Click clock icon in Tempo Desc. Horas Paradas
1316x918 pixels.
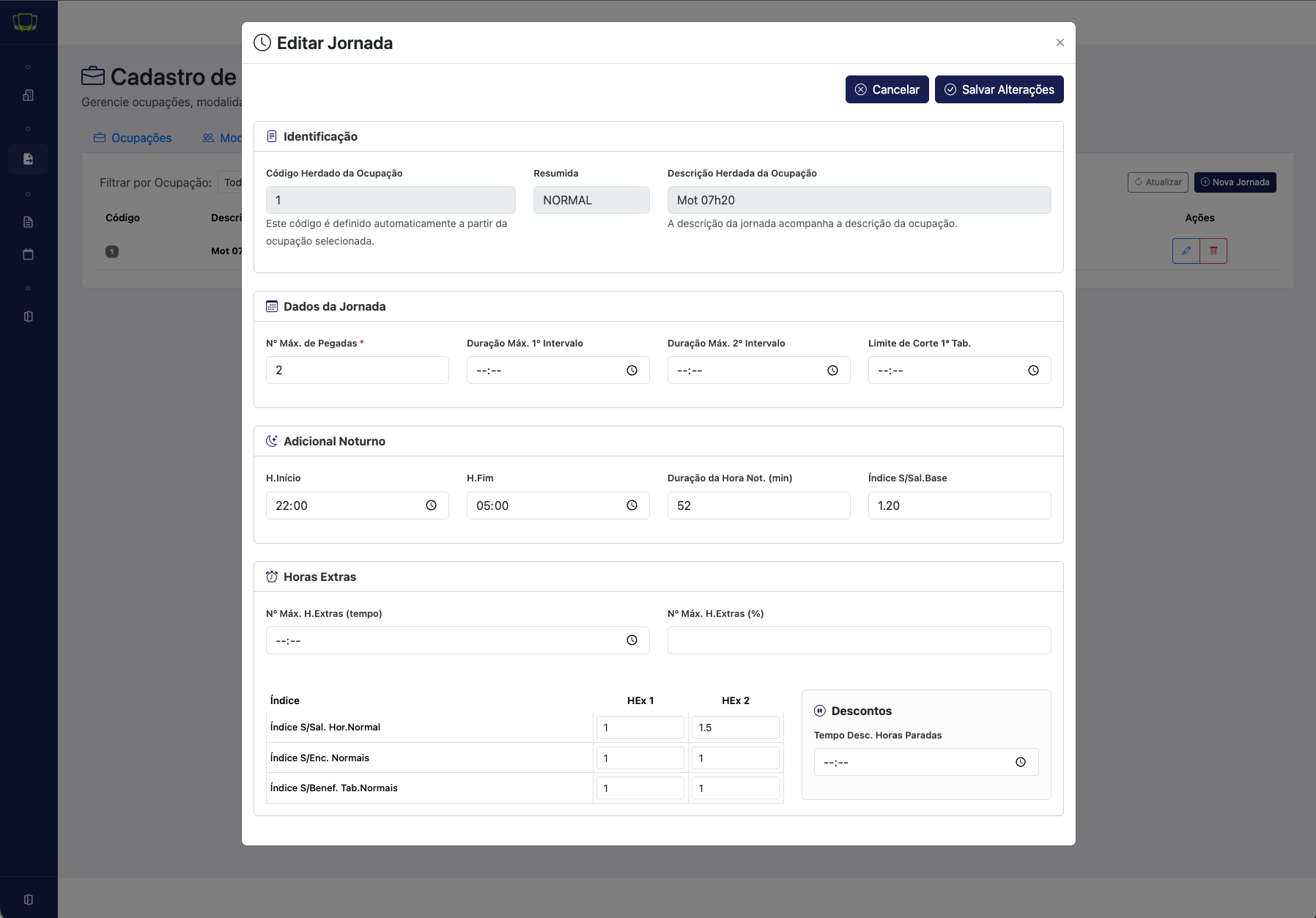pyautogui.click(x=1020, y=762)
